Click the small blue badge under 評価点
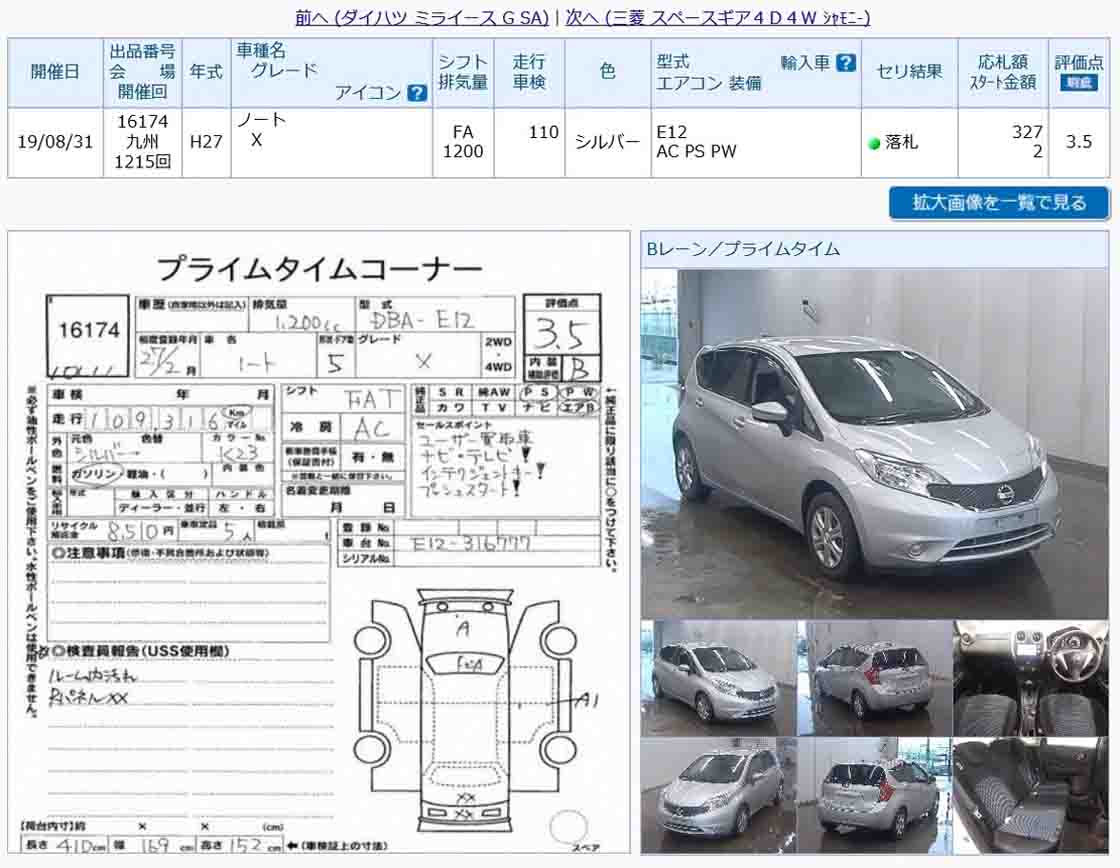This screenshot has height=868, width=1120. [x=1079, y=82]
